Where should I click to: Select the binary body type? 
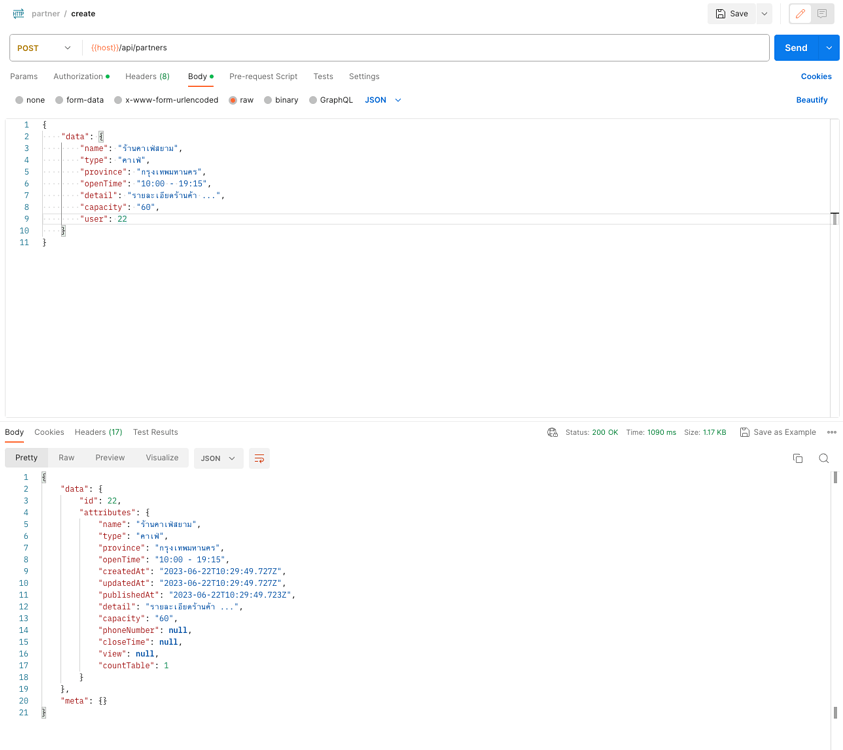(281, 100)
